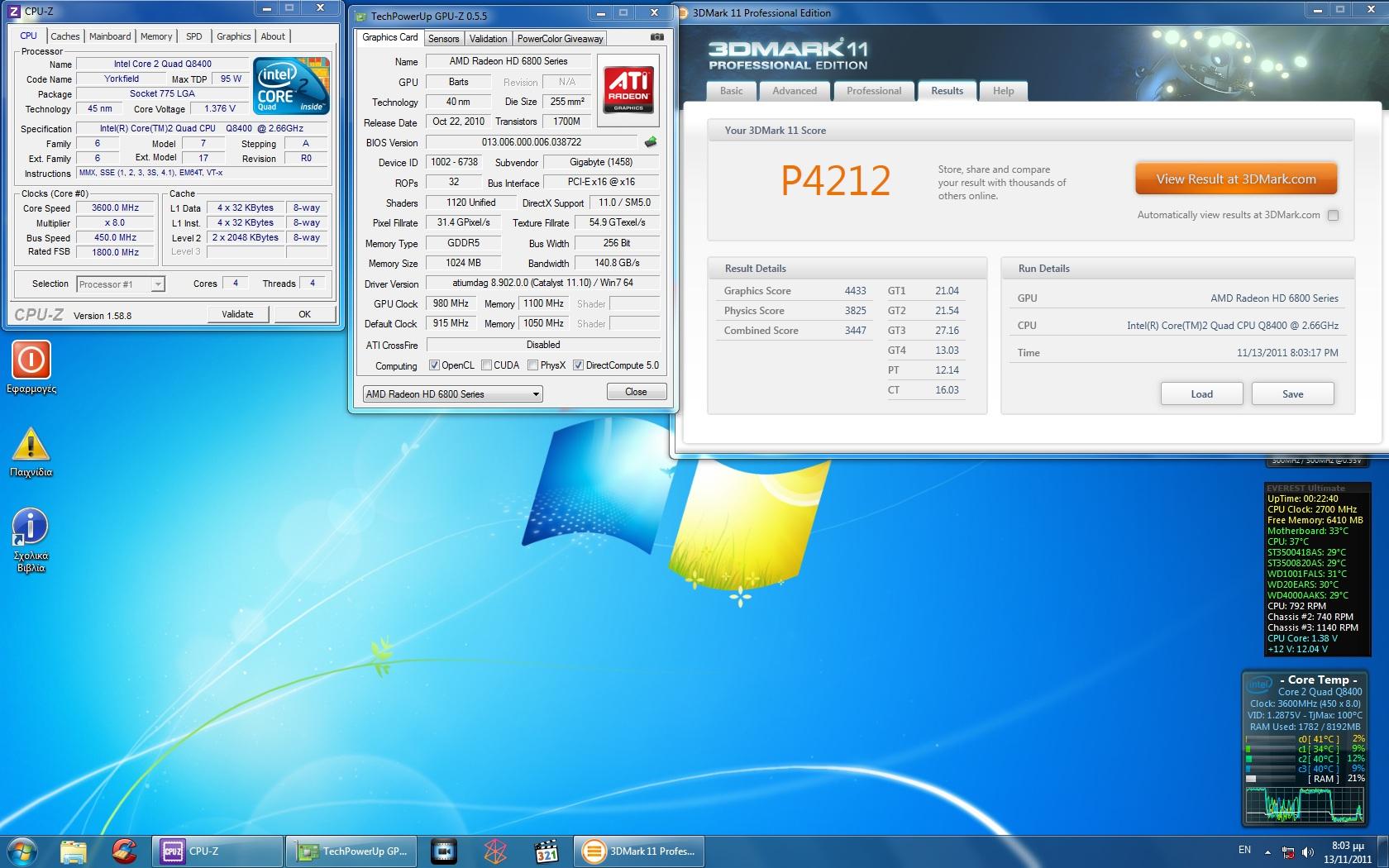The width and height of the screenshot is (1389, 868).
Task: Toggle the OpenCL checkbox
Action: pos(434,365)
